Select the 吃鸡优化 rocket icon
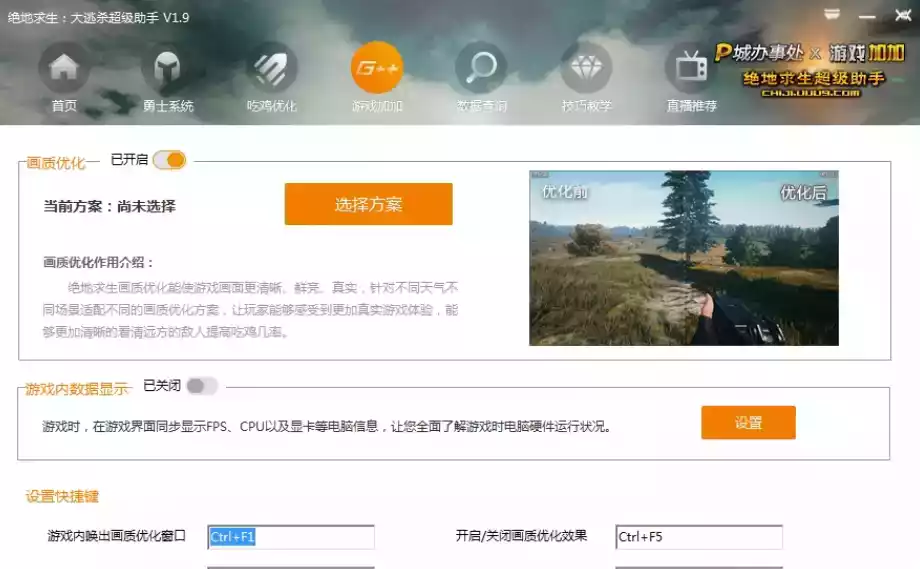Image resolution: width=920 pixels, height=569 pixels. coord(272,67)
